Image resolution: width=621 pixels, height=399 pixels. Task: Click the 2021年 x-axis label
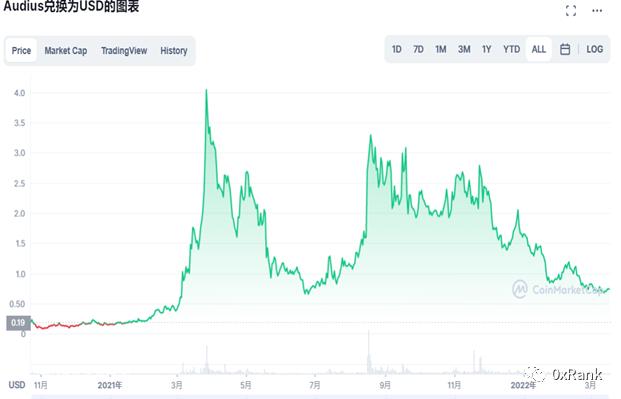(110, 385)
